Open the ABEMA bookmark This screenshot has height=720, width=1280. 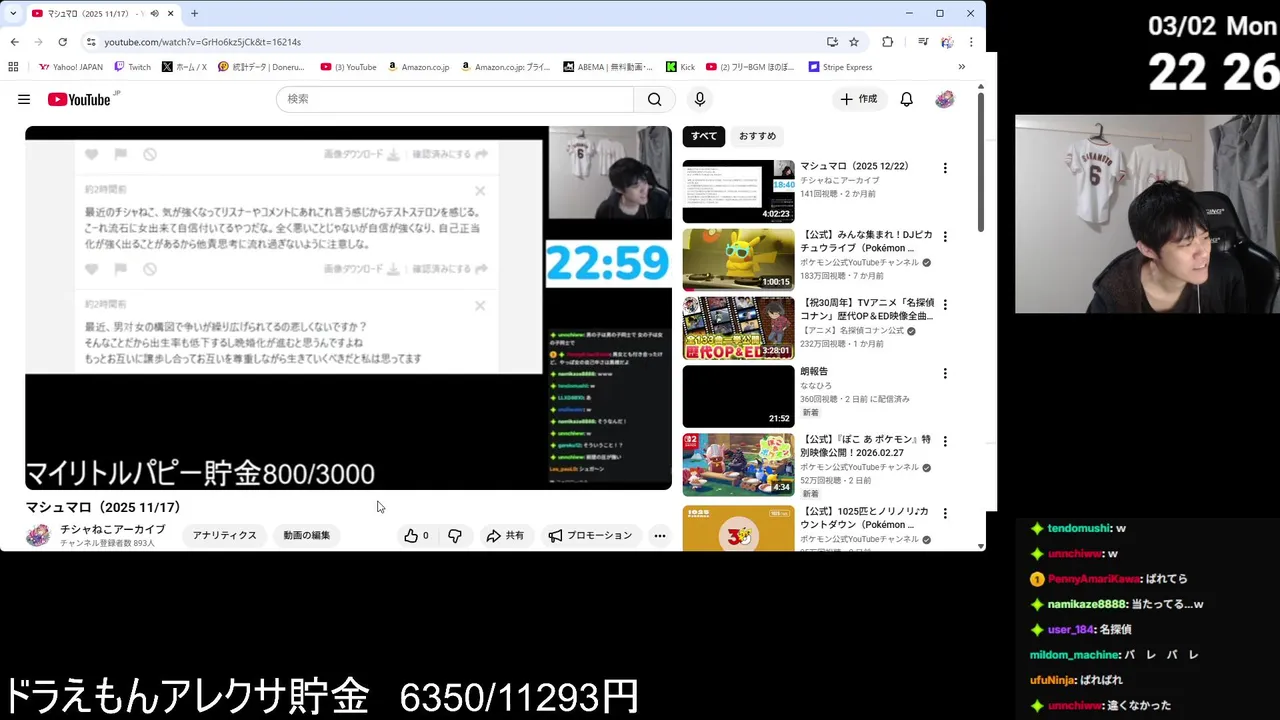click(x=607, y=67)
